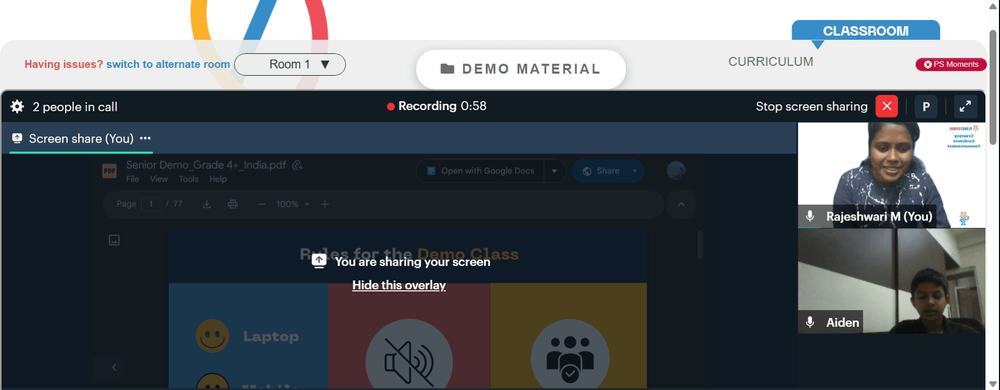Click Hide this overlay link
Viewport: 1000px width, 390px height.
click(x=399, y=285)
